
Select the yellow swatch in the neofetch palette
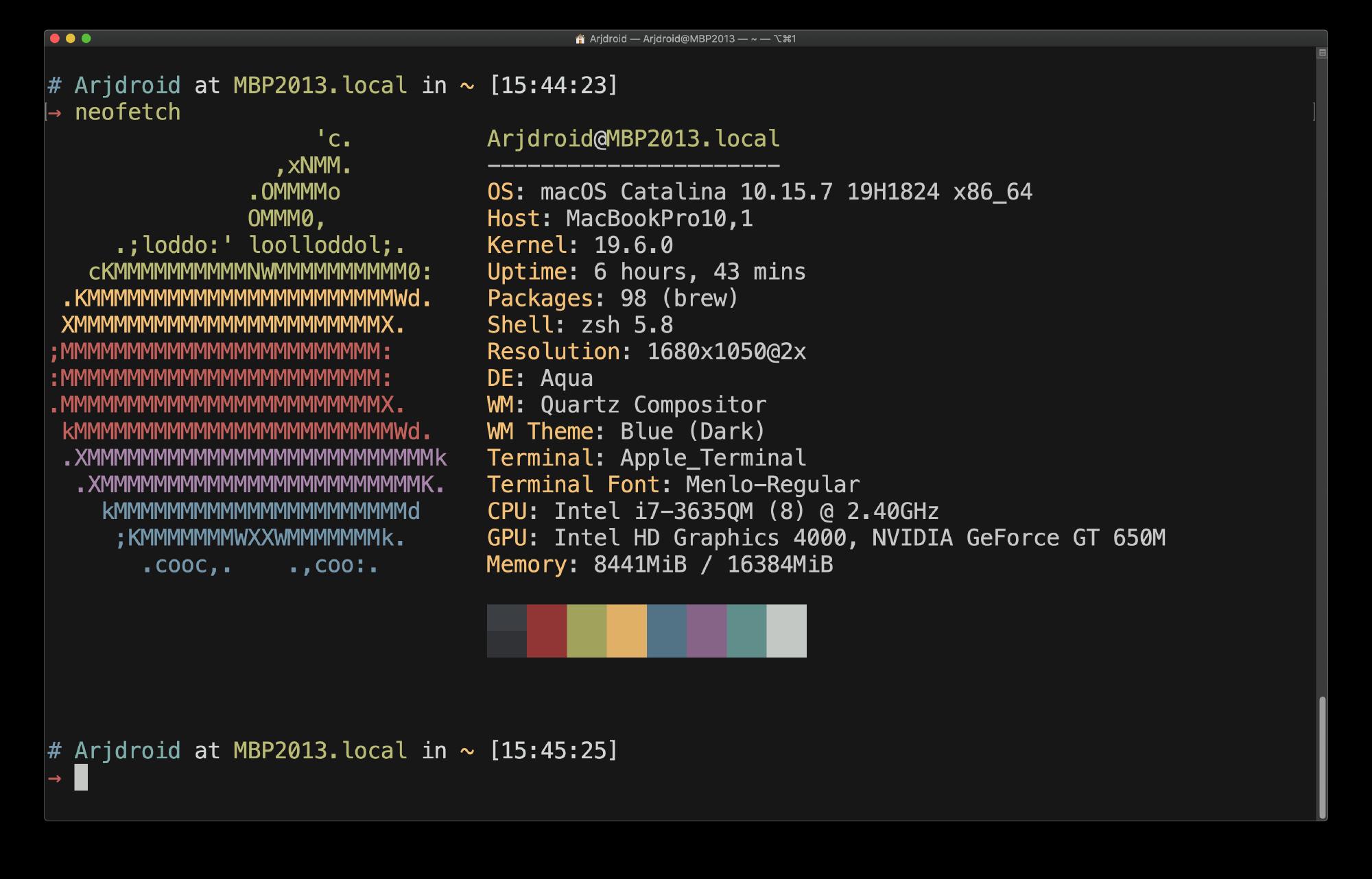click(626, 631)
